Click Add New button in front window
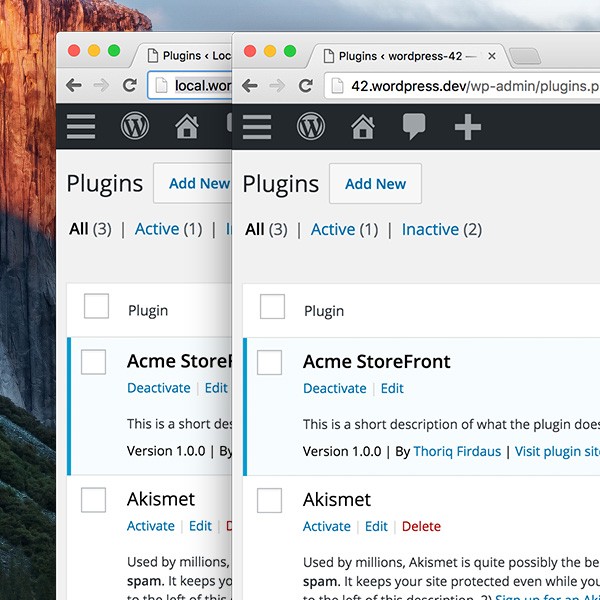 pos(375,184)
